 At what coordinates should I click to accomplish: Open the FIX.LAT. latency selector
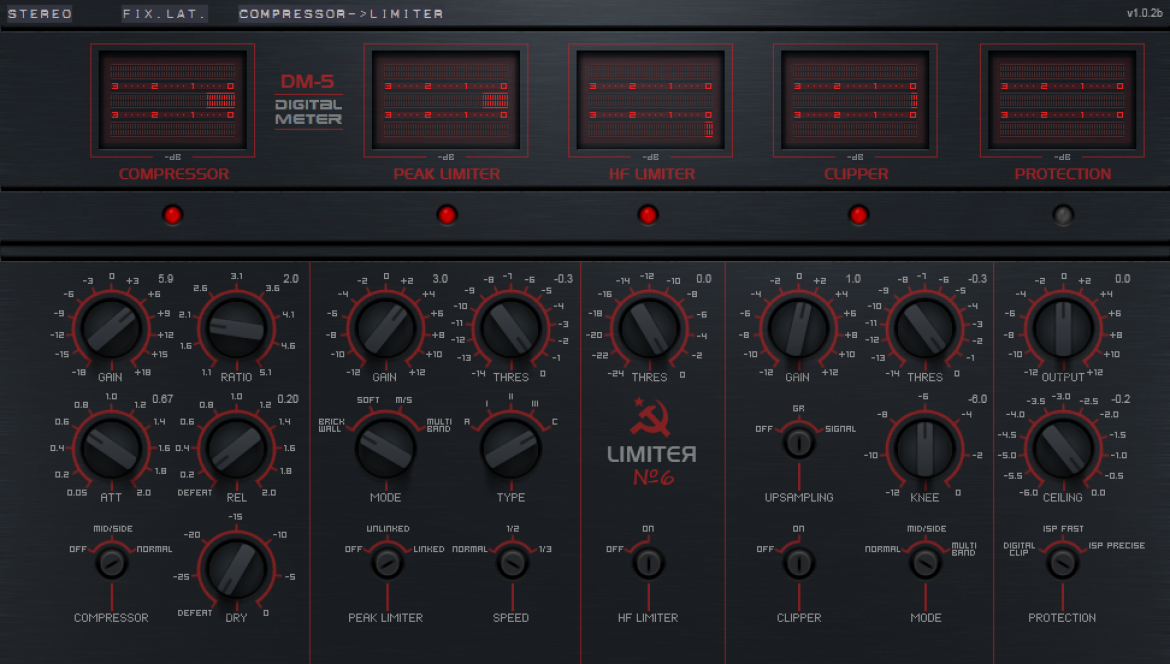tap(164, 13)
